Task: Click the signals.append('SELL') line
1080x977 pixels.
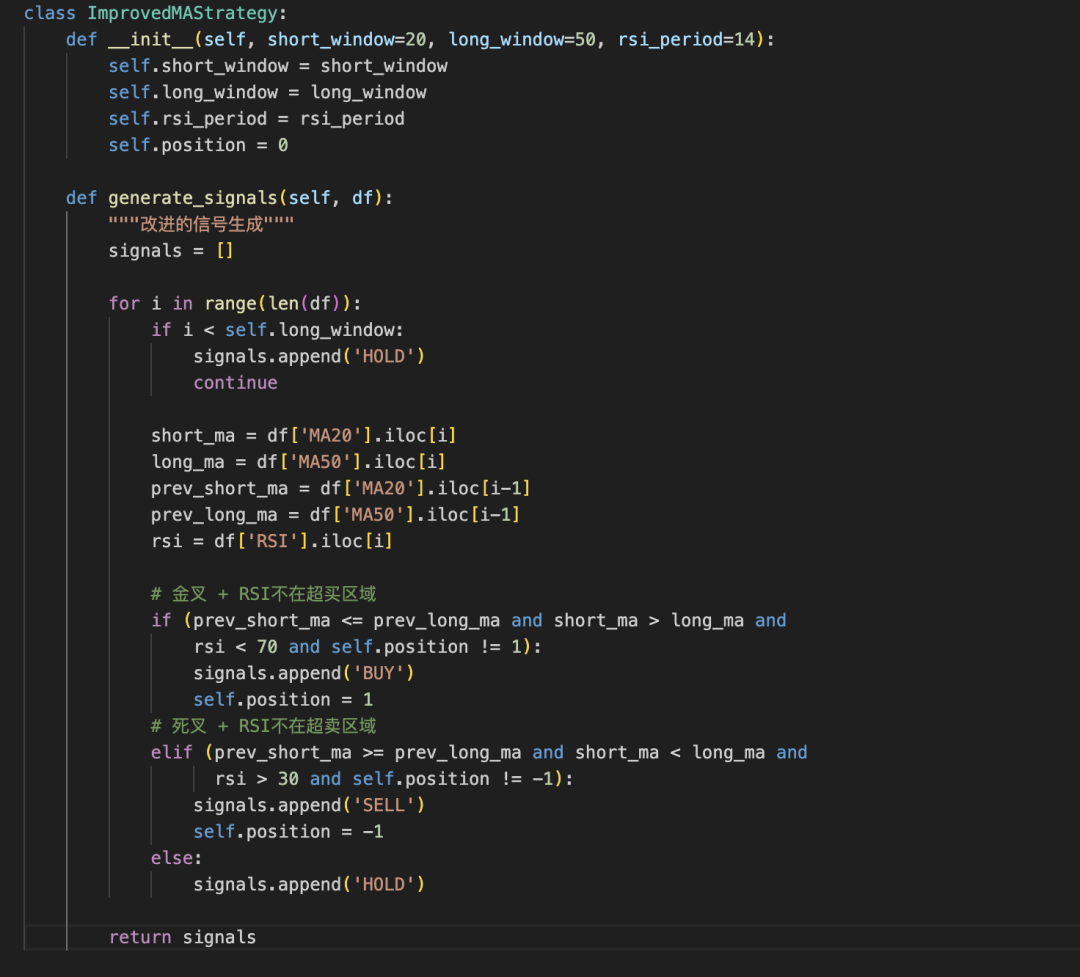Action: pyautogui.click(x=309, y=805)
